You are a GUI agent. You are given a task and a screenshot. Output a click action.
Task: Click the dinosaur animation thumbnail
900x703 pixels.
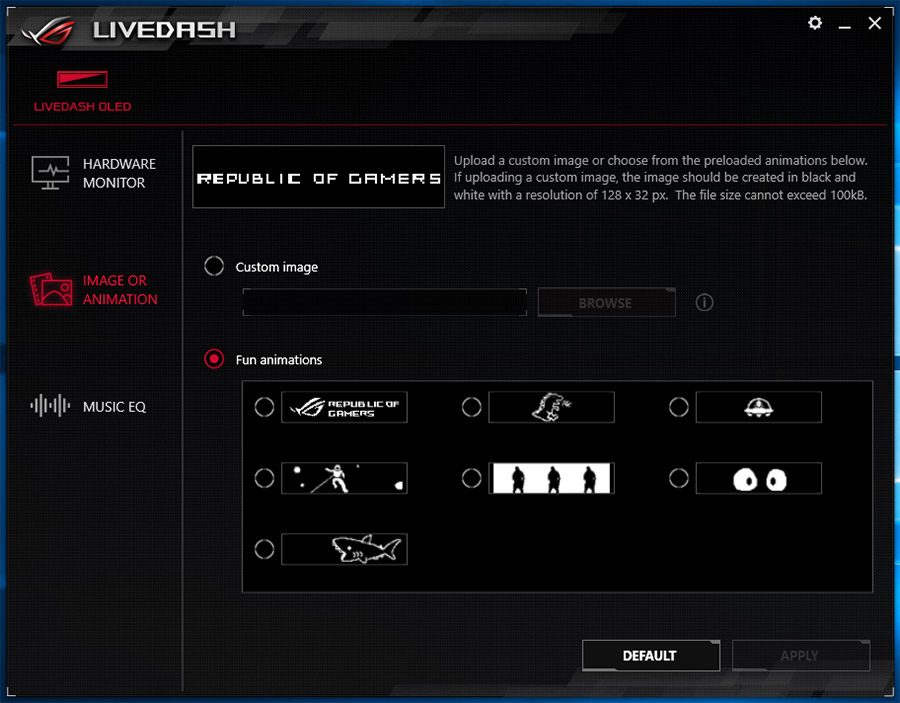552,407
